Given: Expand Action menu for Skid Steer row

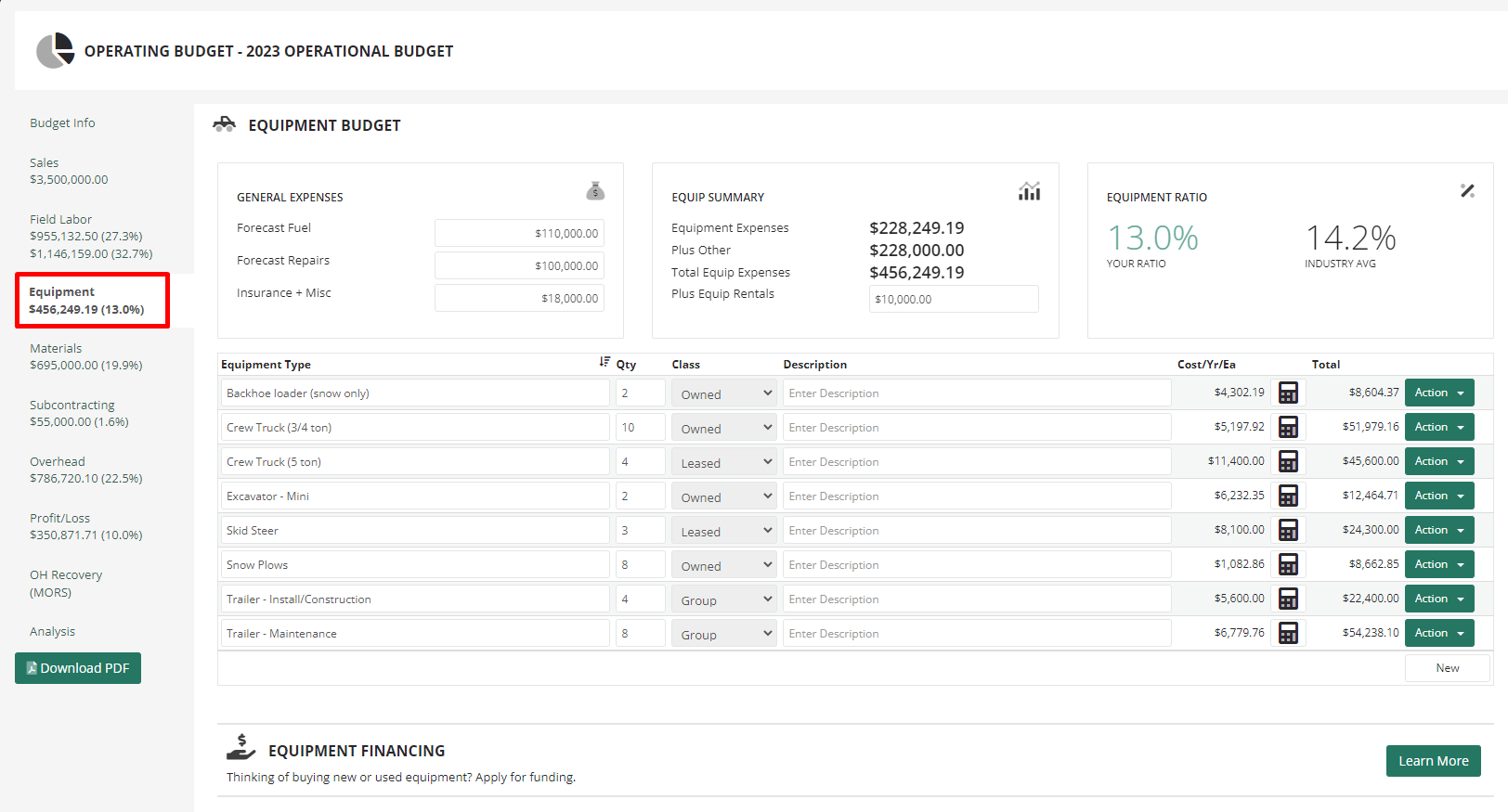Looking at the screenshot, I should pos(1439,530).
